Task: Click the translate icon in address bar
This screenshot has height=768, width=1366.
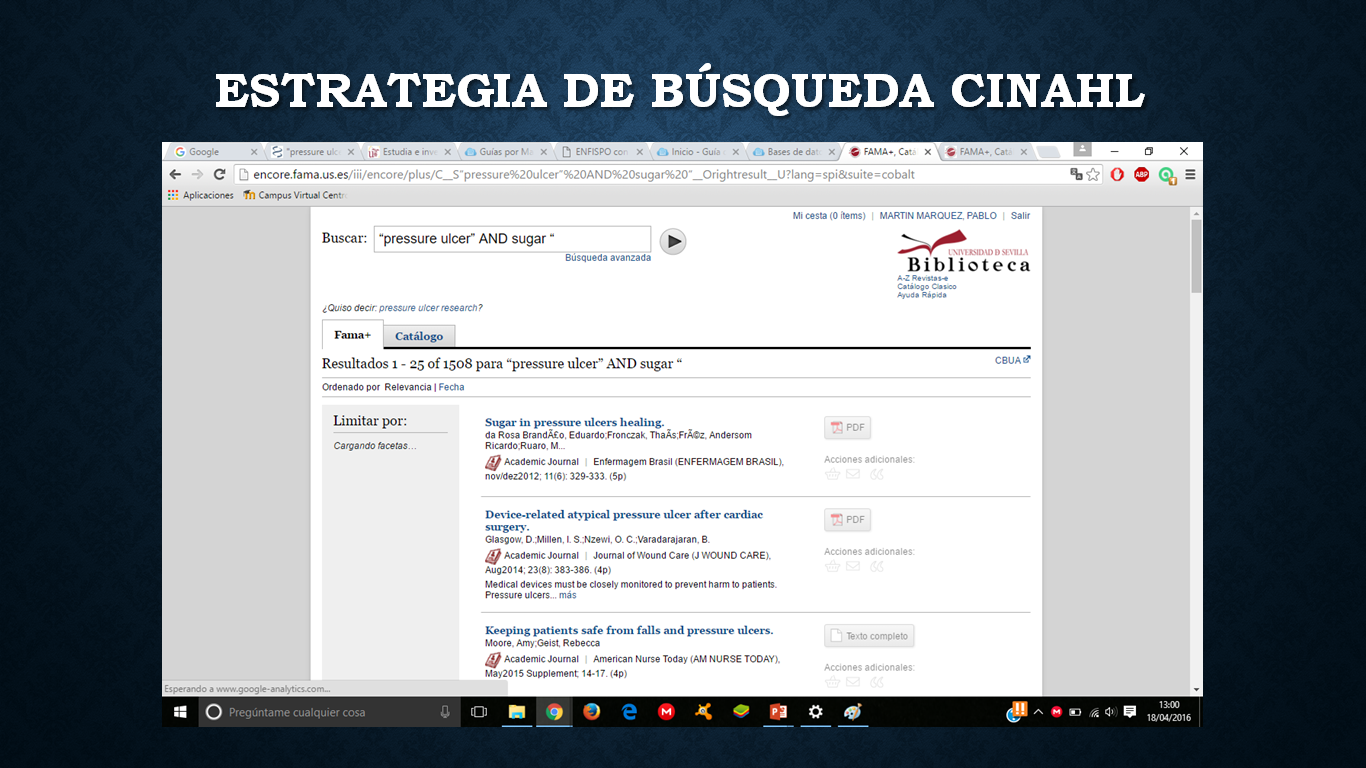Action: pyautogui.click(x=1076, y=174)
